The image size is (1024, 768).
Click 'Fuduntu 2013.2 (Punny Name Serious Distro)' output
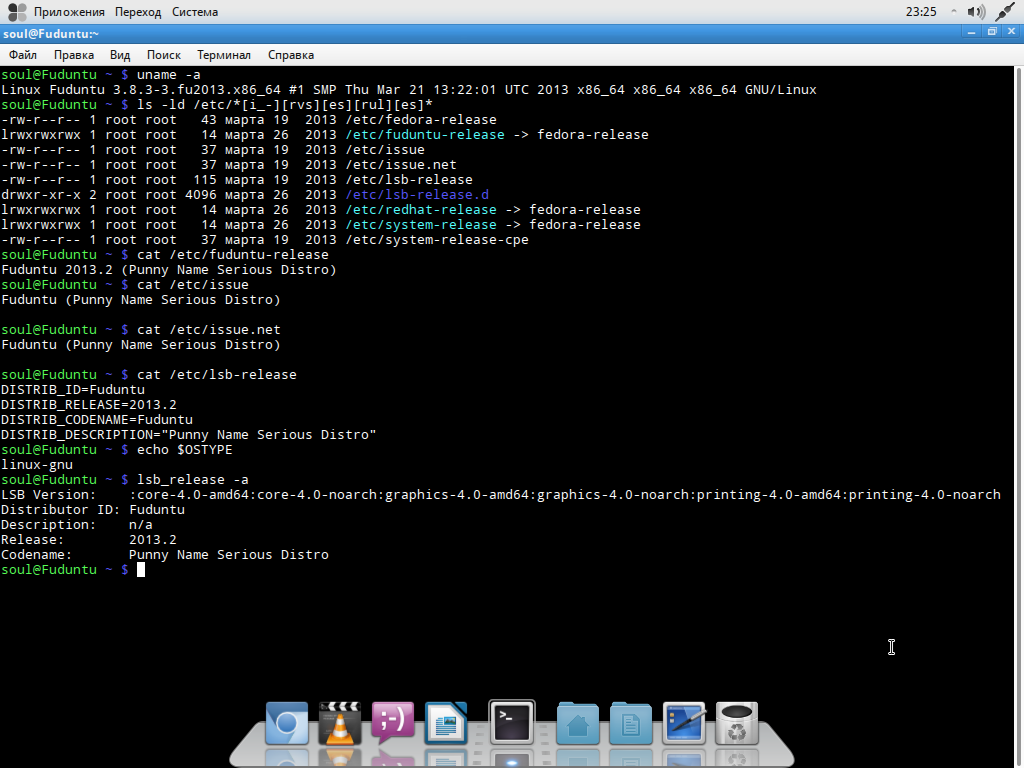[x=168, y=270]
